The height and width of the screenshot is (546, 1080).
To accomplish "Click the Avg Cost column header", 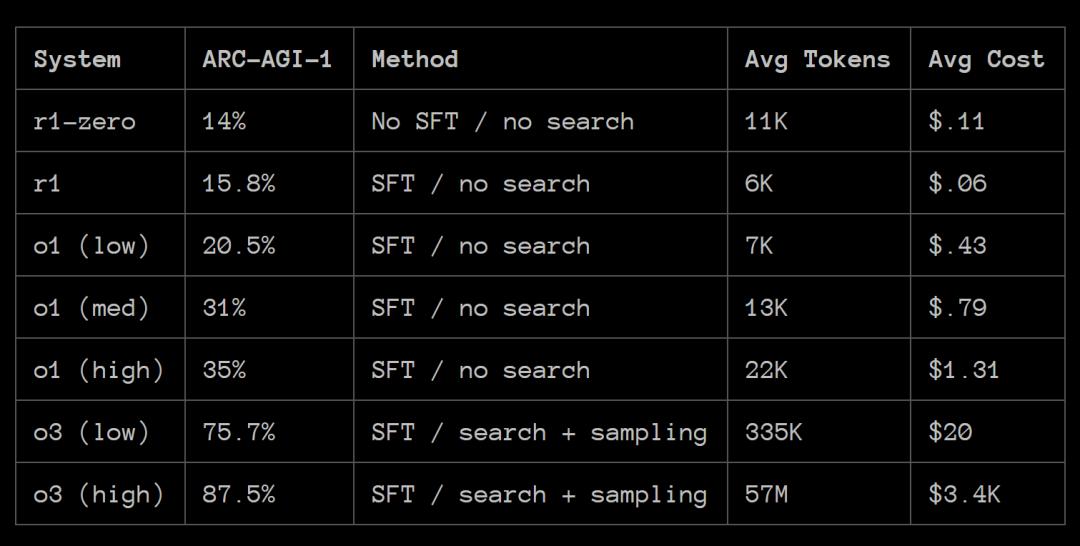I will [986, 59].
